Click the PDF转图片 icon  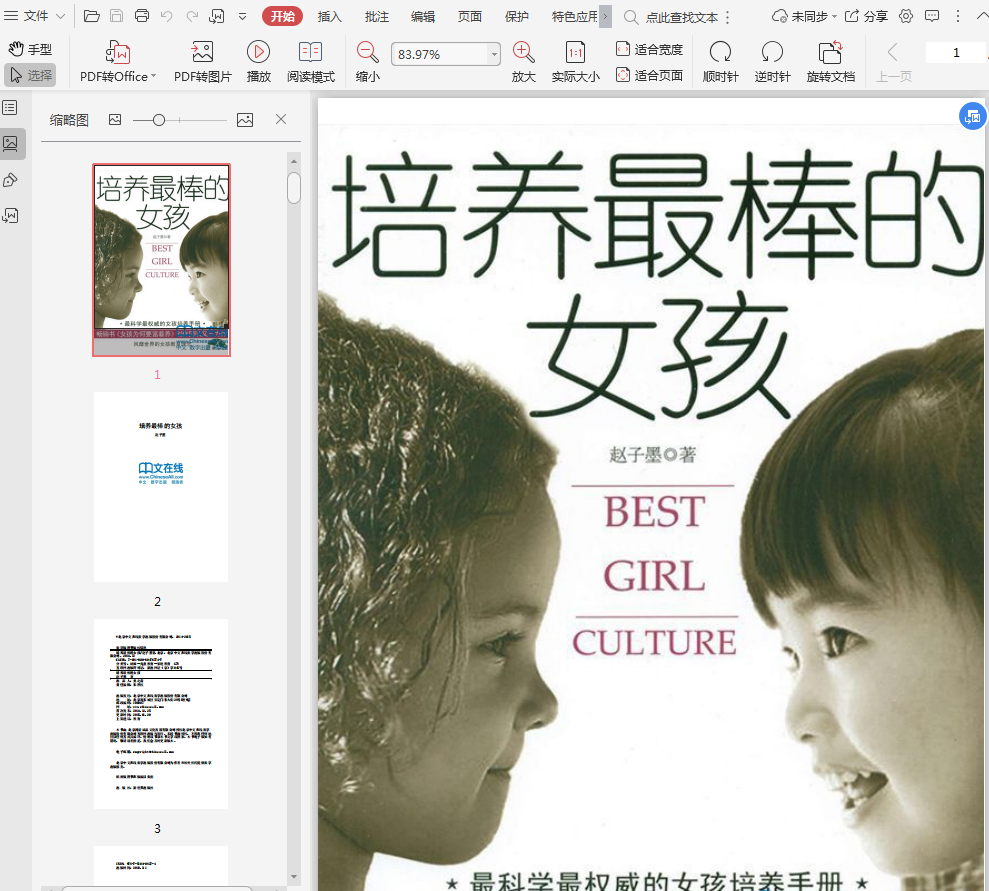click(202, 52)
